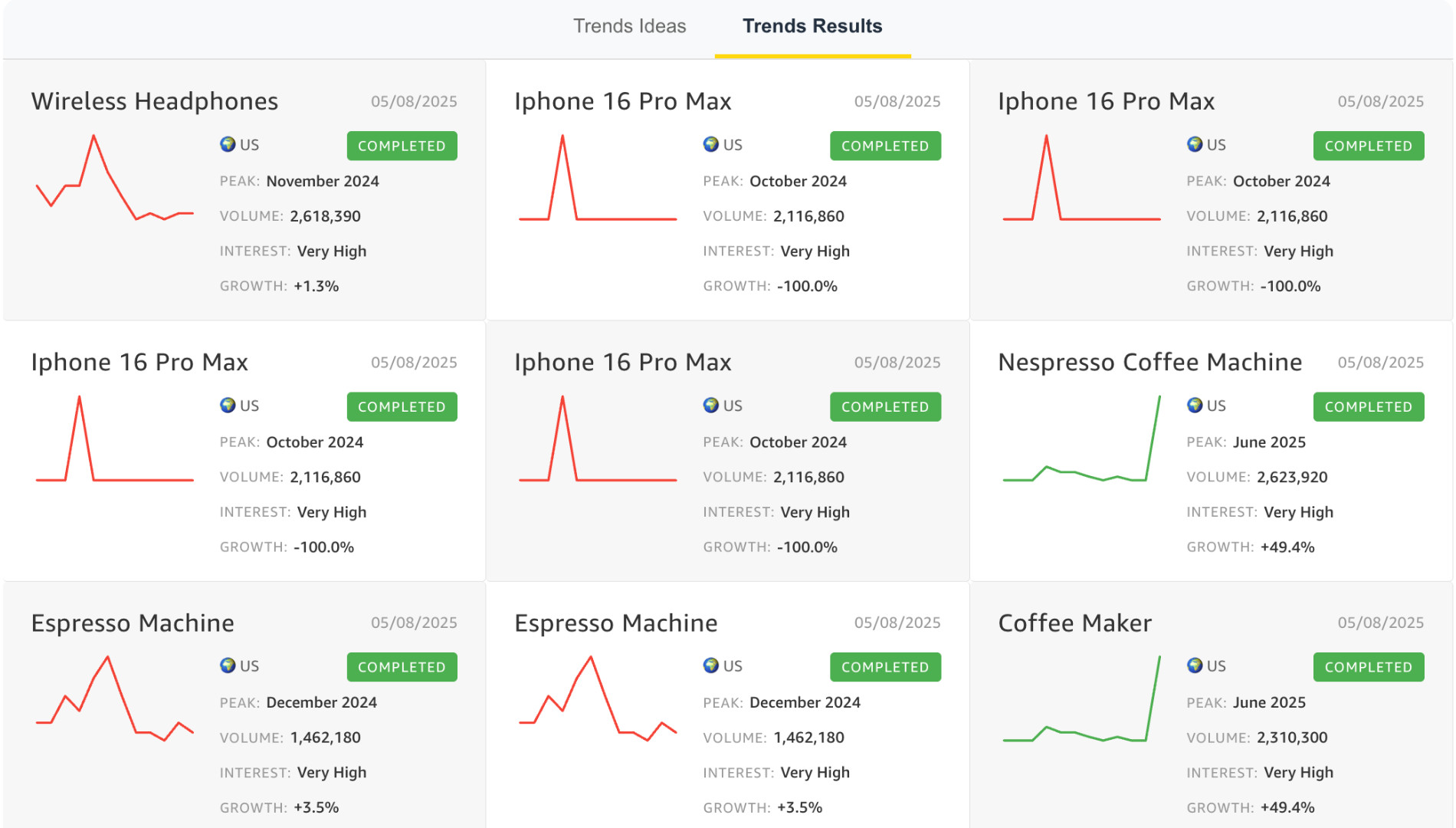Select the 2,618,390 volume figure
This screenshot has height=828, width=1456.
[325, 216]
